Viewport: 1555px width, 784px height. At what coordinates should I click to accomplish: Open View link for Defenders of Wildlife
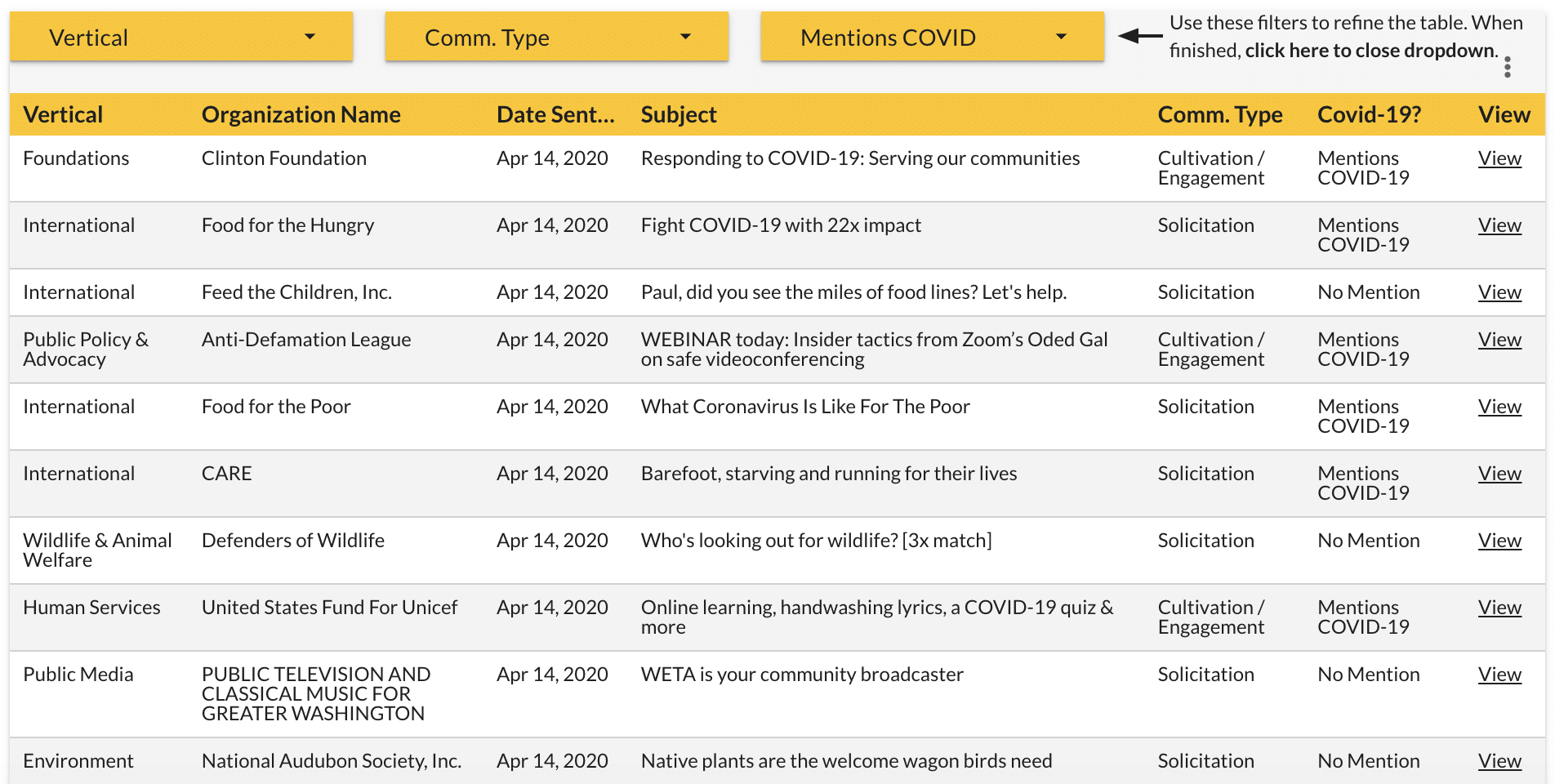click(1499, 541)
